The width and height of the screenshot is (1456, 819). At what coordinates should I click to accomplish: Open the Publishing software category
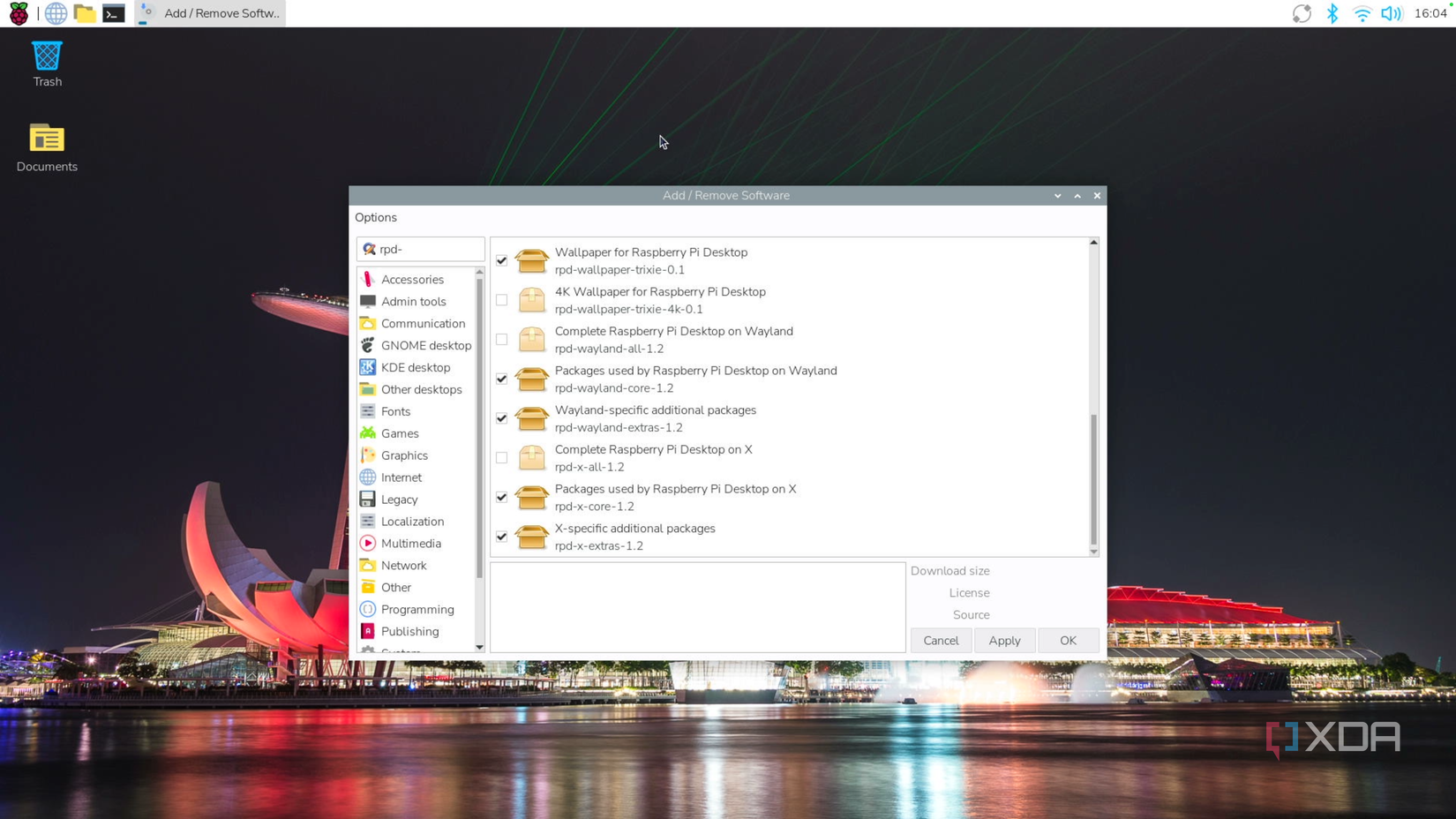409,631
